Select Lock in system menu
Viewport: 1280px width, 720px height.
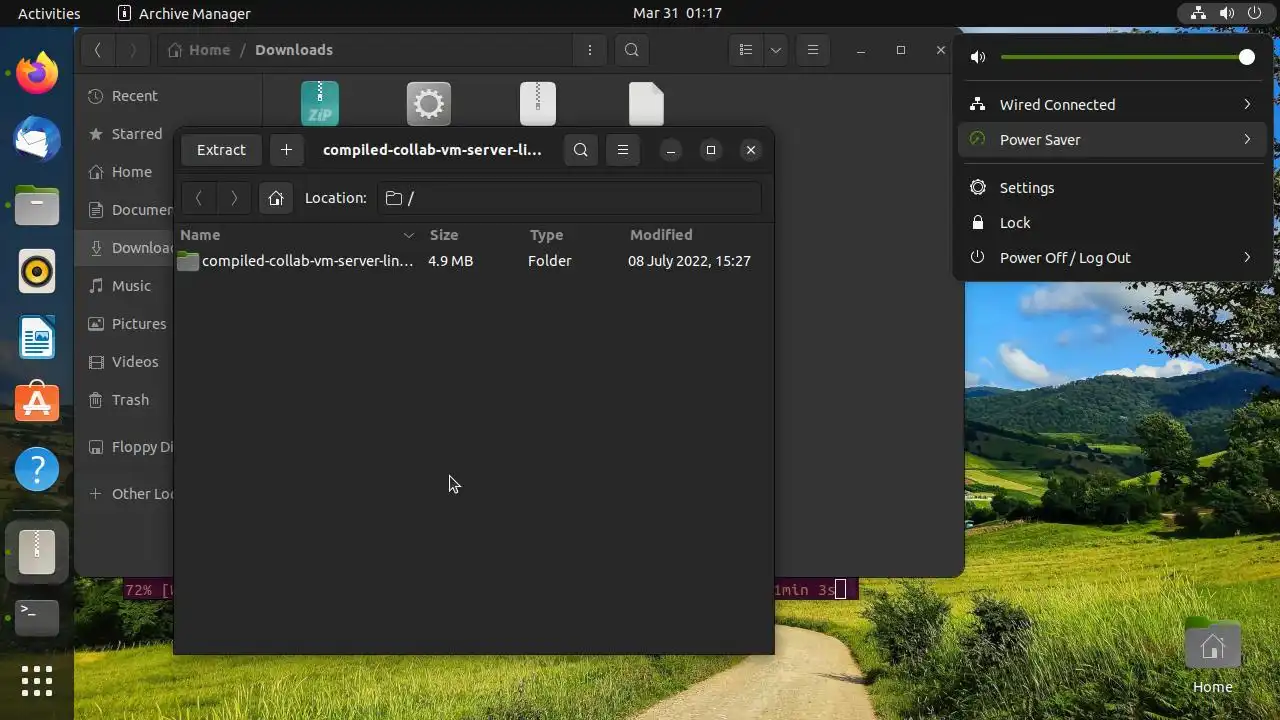point(1112,222)
